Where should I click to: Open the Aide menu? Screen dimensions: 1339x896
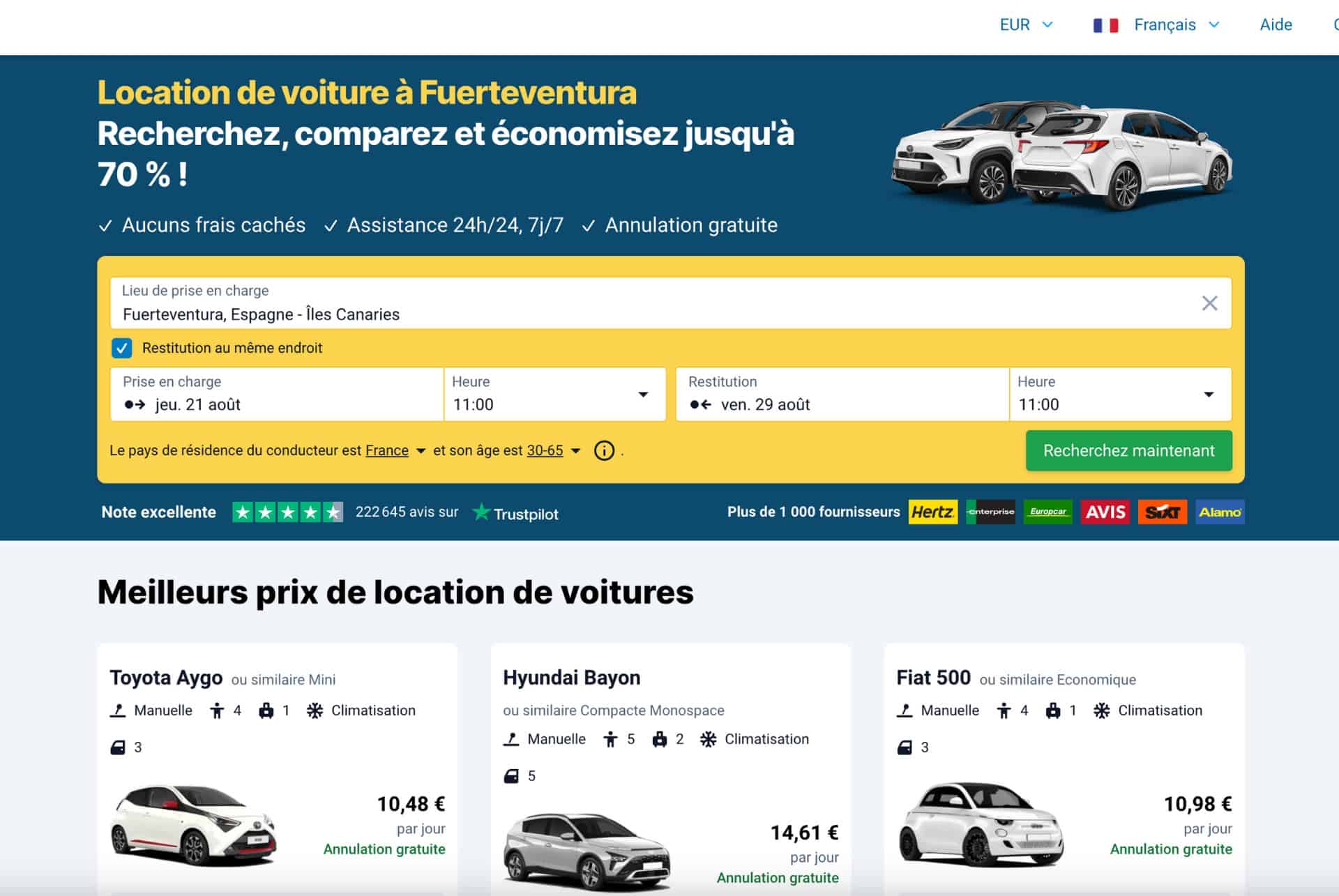(1276, 24)
